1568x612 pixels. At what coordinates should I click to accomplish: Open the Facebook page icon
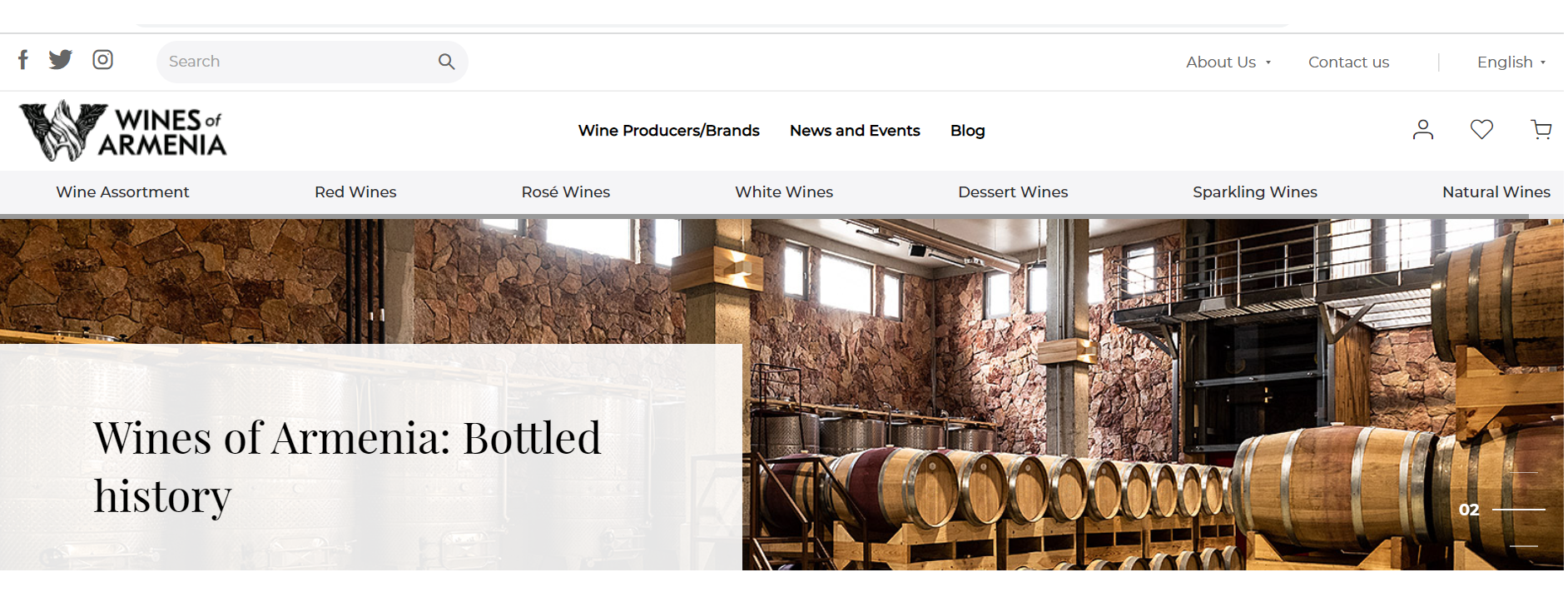[x=23, y=60]
